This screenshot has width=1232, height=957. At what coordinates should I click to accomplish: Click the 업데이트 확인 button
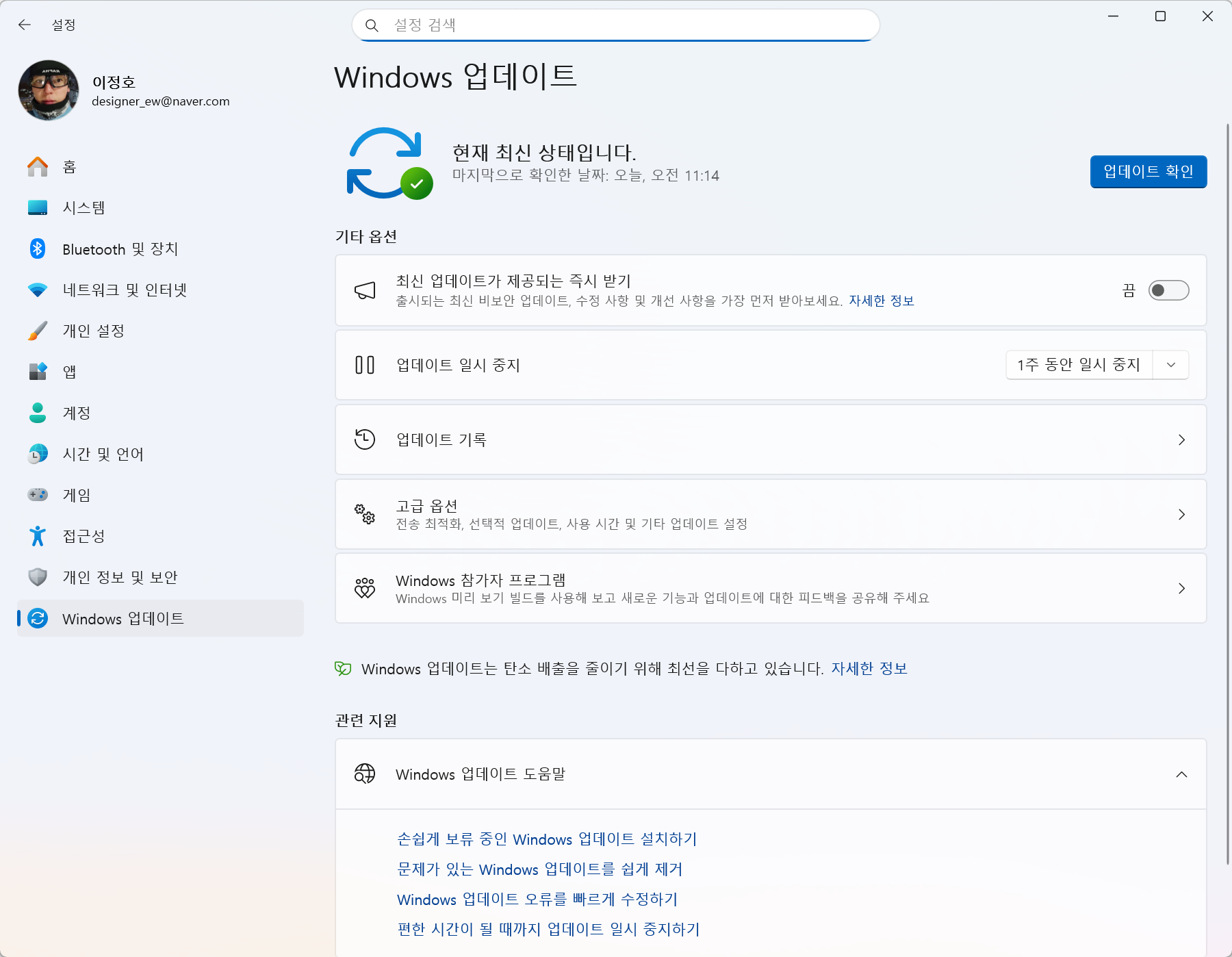click(x=1148, y=172)
